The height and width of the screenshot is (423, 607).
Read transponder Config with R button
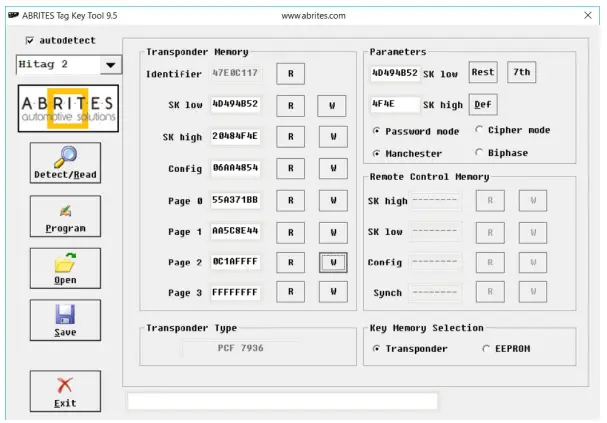click(x=290, y=168)
